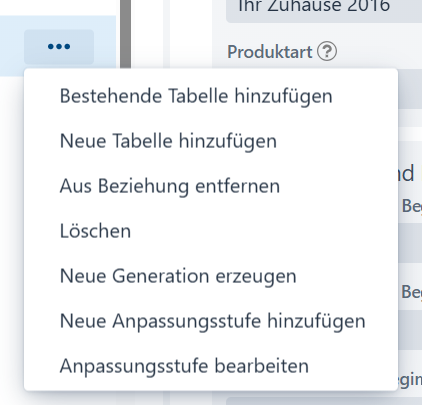Click the gray vertical panel divider bar
Viewport: 422px width, 405px height.
click(x=125, y=34)
